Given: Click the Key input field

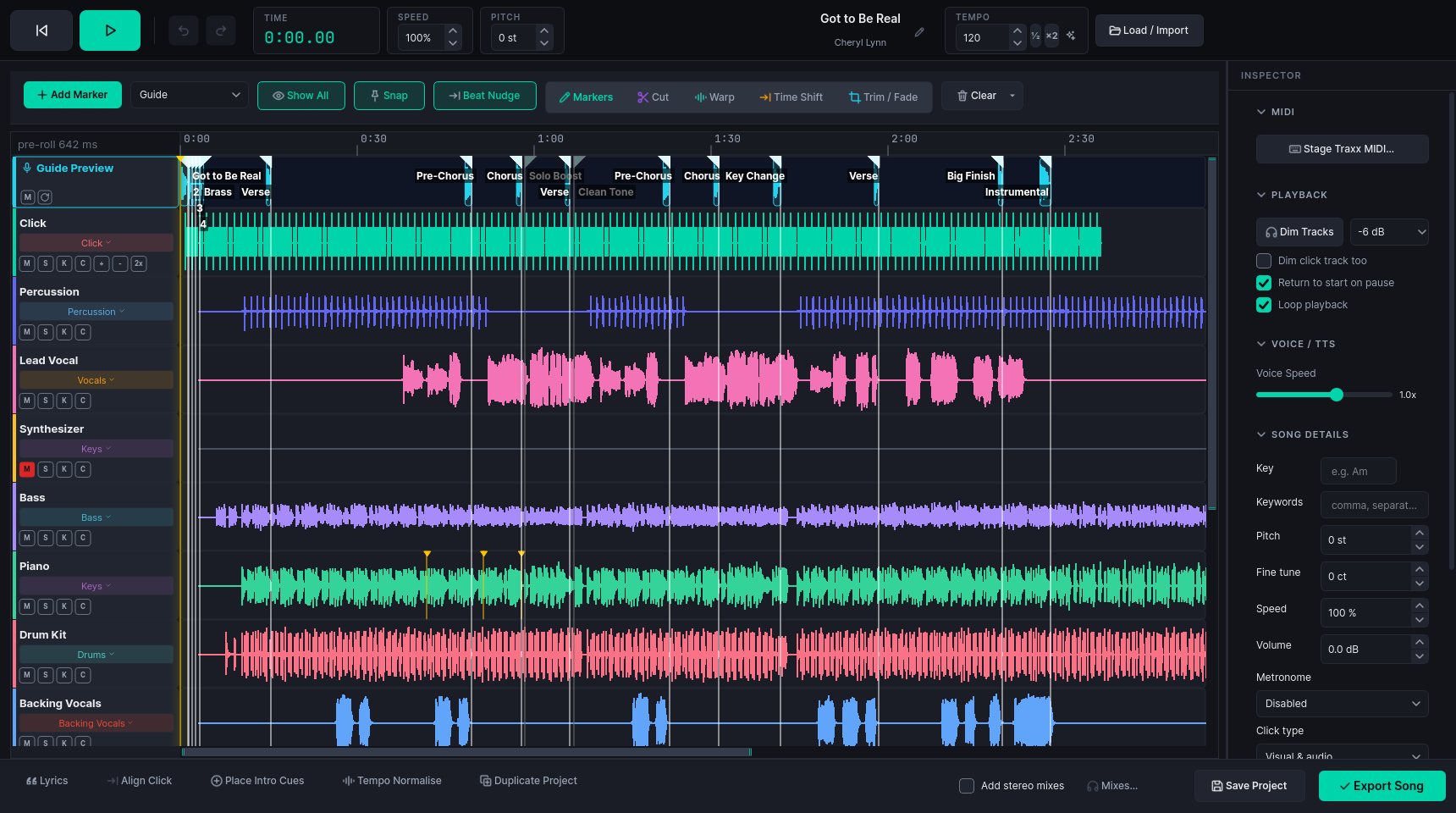Looking at the screenshot, I should tap(1358, 471).
